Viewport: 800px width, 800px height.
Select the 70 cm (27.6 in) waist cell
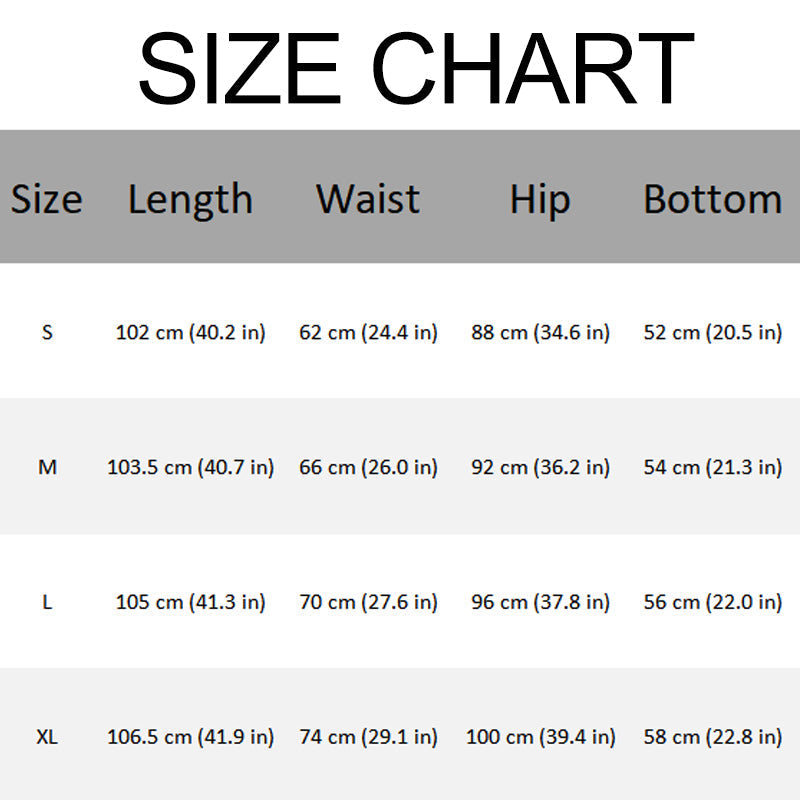pos(368,602)
